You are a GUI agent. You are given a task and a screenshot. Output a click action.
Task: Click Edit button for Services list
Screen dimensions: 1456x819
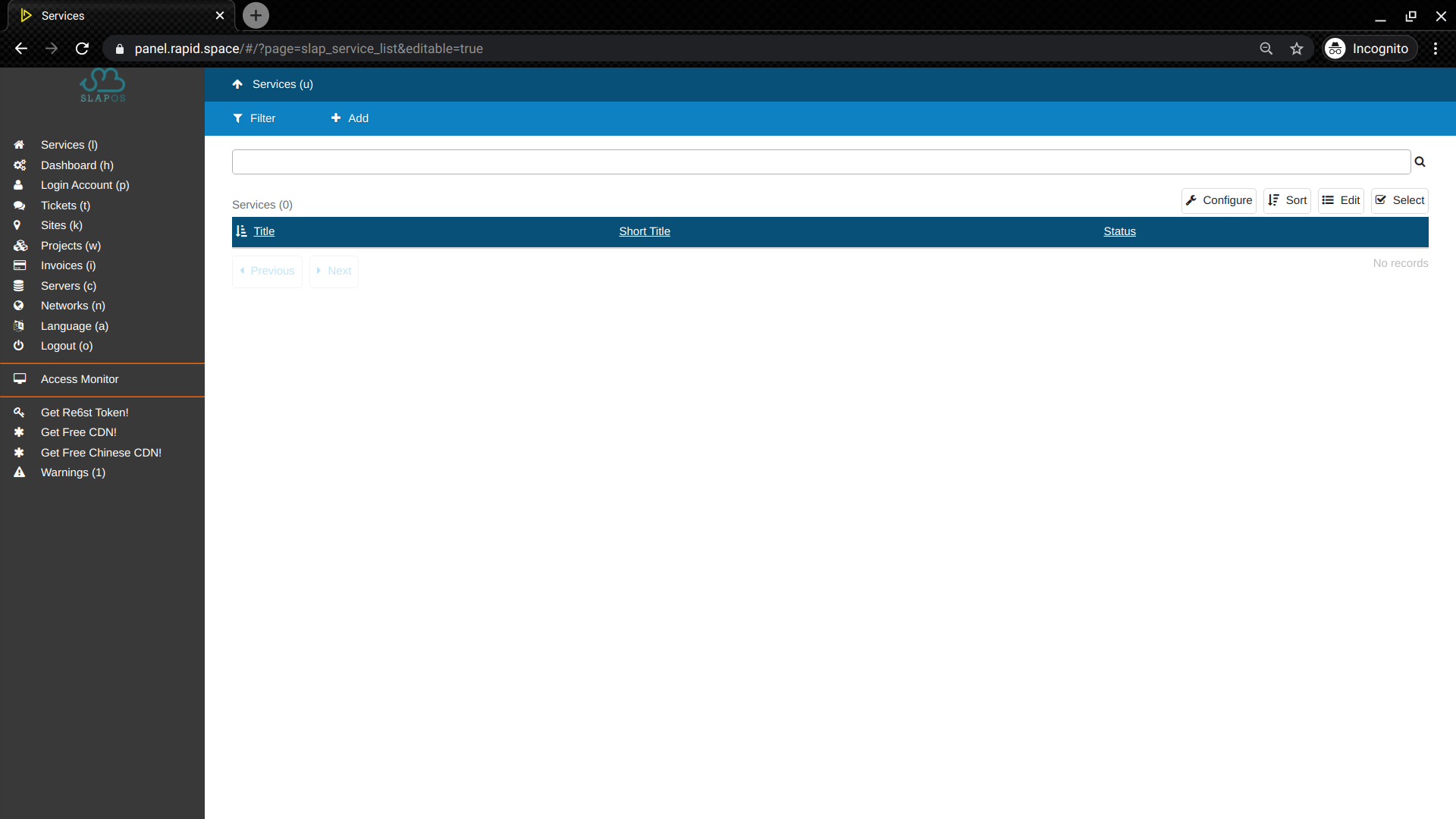click(1341, 200)
